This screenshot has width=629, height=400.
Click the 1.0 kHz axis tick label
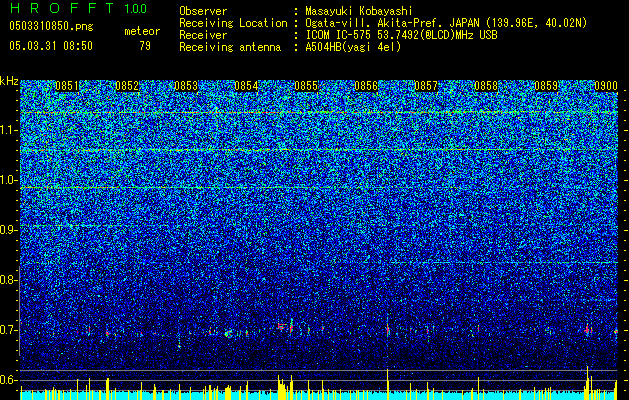click(8, 180)
